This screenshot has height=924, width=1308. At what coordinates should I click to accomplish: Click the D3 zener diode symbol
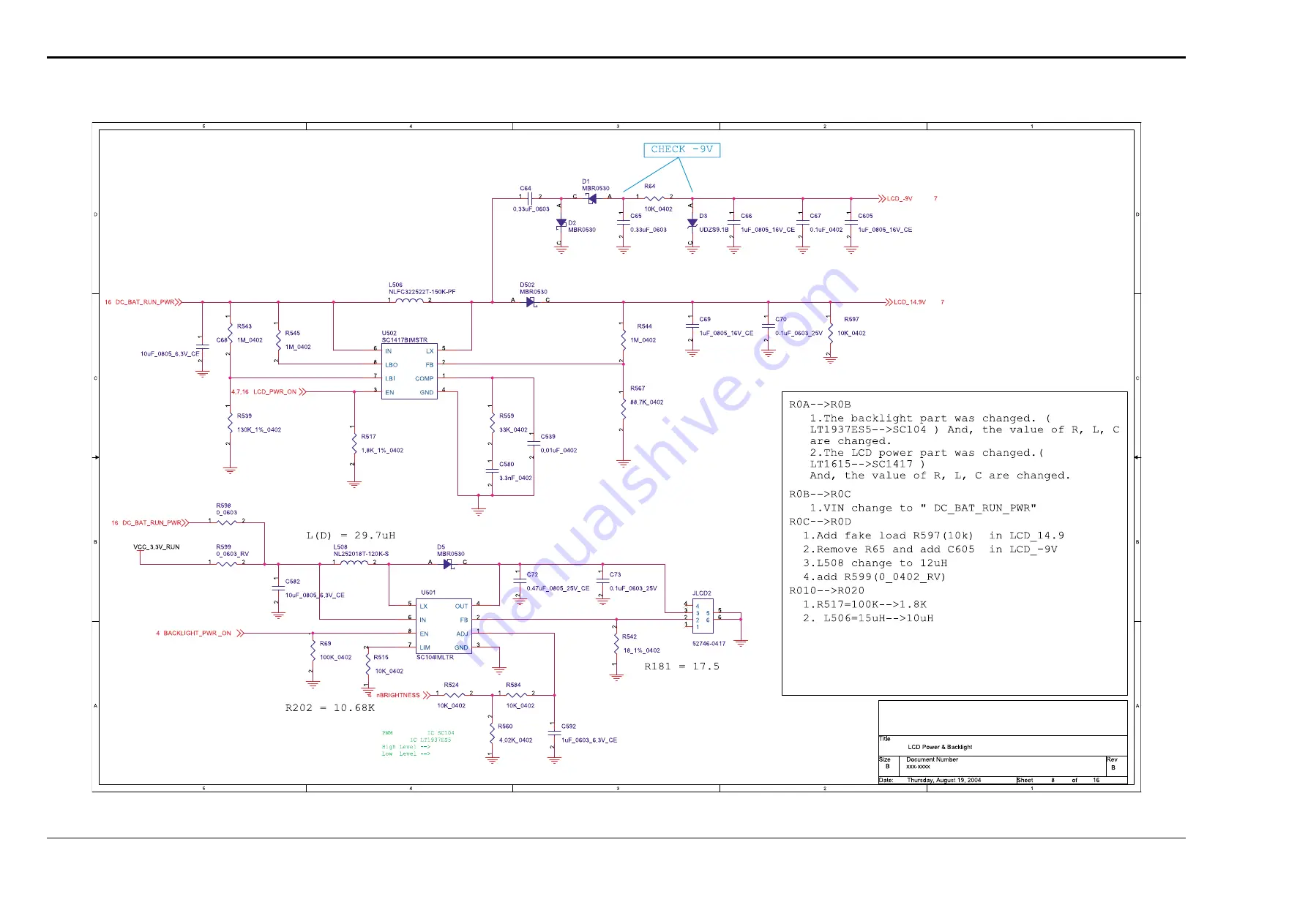pos(692,223)
